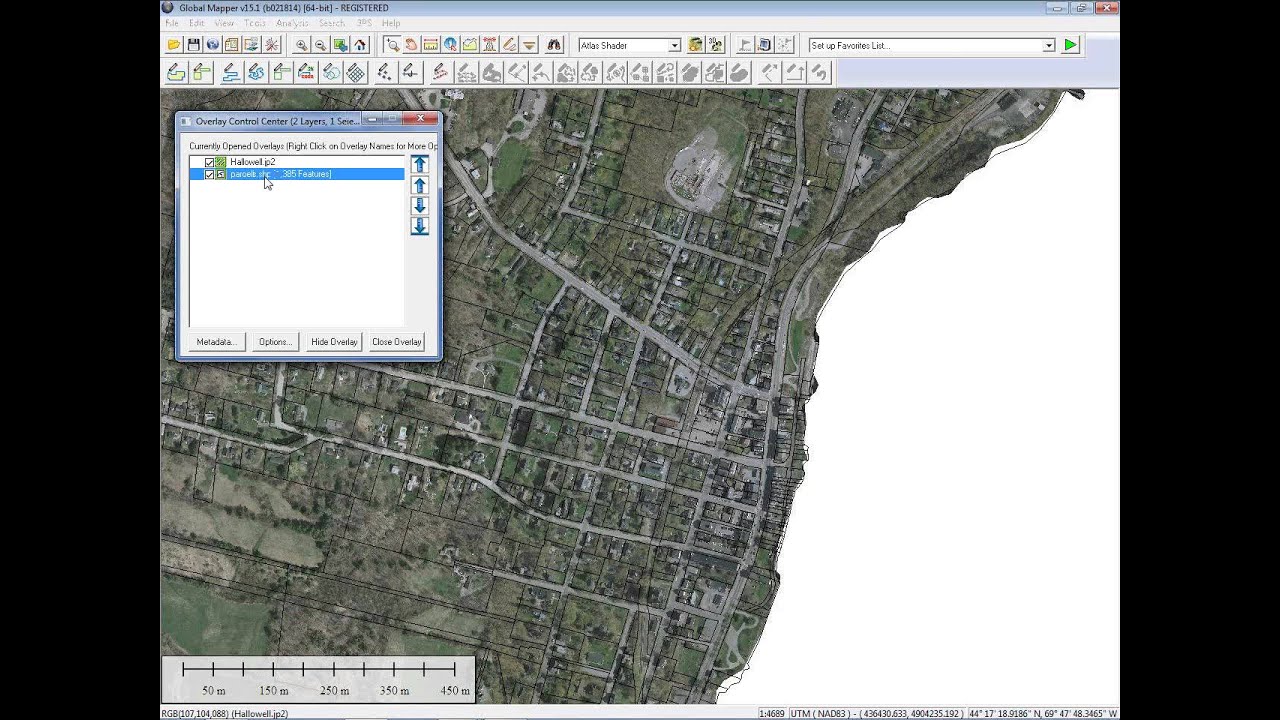Select the Pan hand tool
Screen dimensions: 1280x720
click(410, 45)
